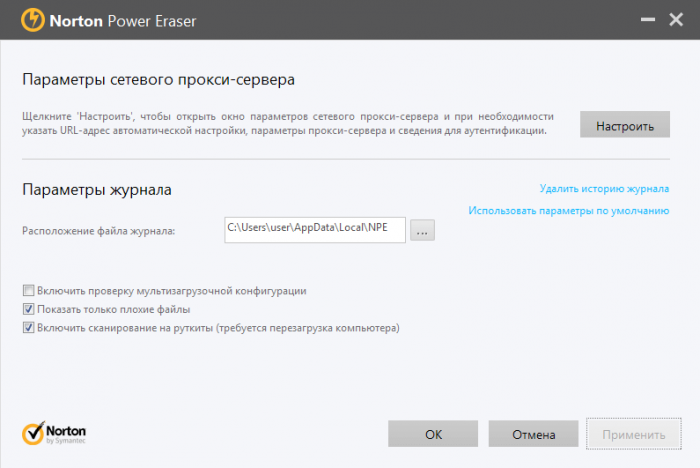
Task: Click the Параметры сетевого прокси-сервера heading
Action: [x=158, y=79]
